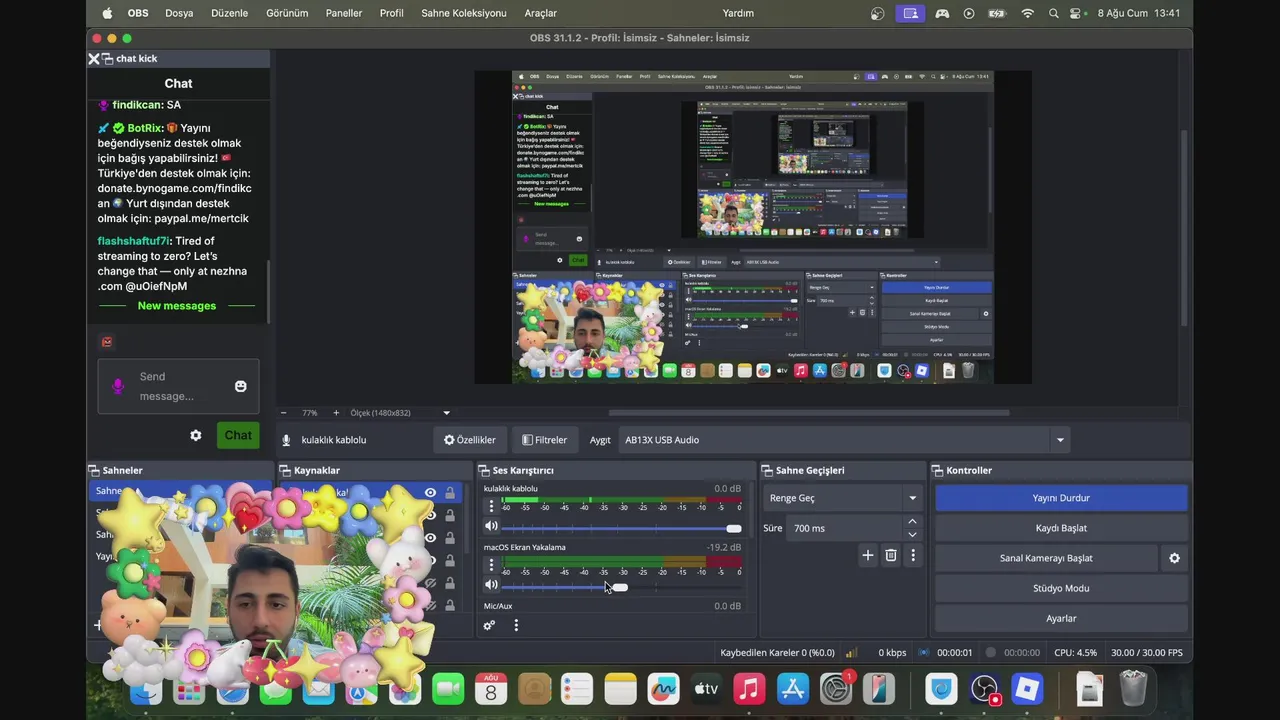Mute the macOS Ekran Yakalama audio
Image resolution: width=1280 pixels, height=720 pixels.
pyautogui.click(x=491, y=585)
